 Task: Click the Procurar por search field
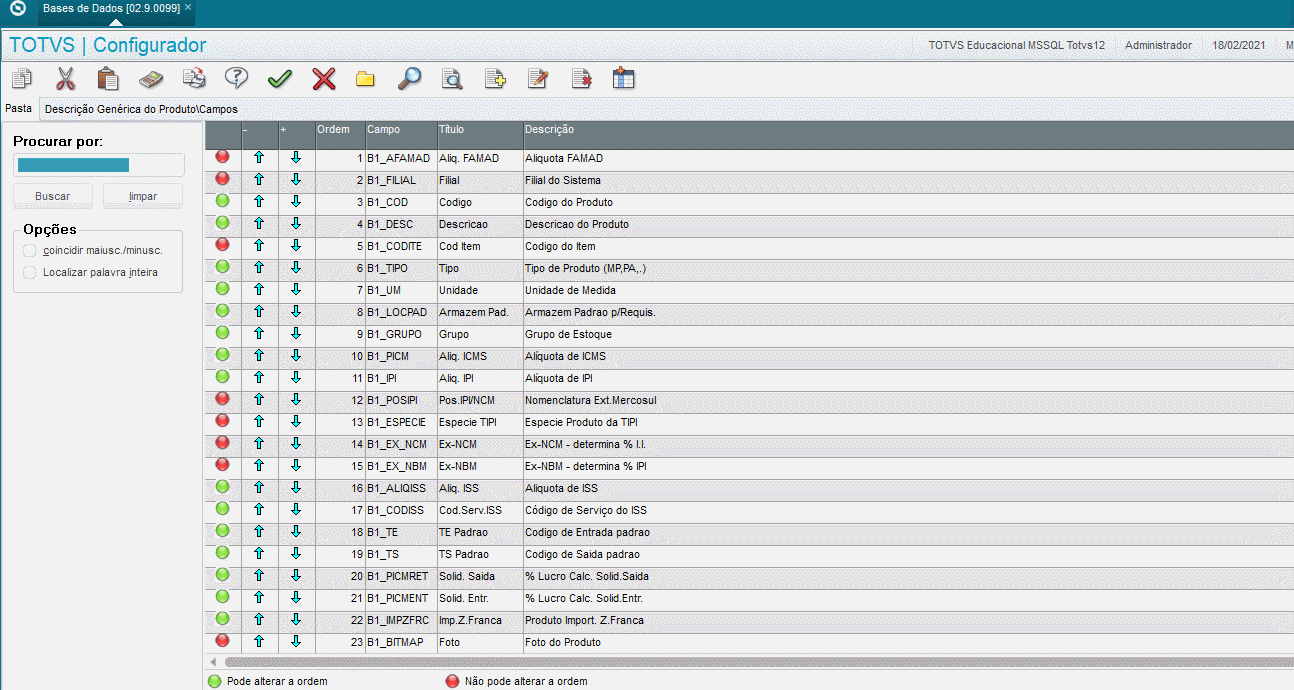(99, 165)
